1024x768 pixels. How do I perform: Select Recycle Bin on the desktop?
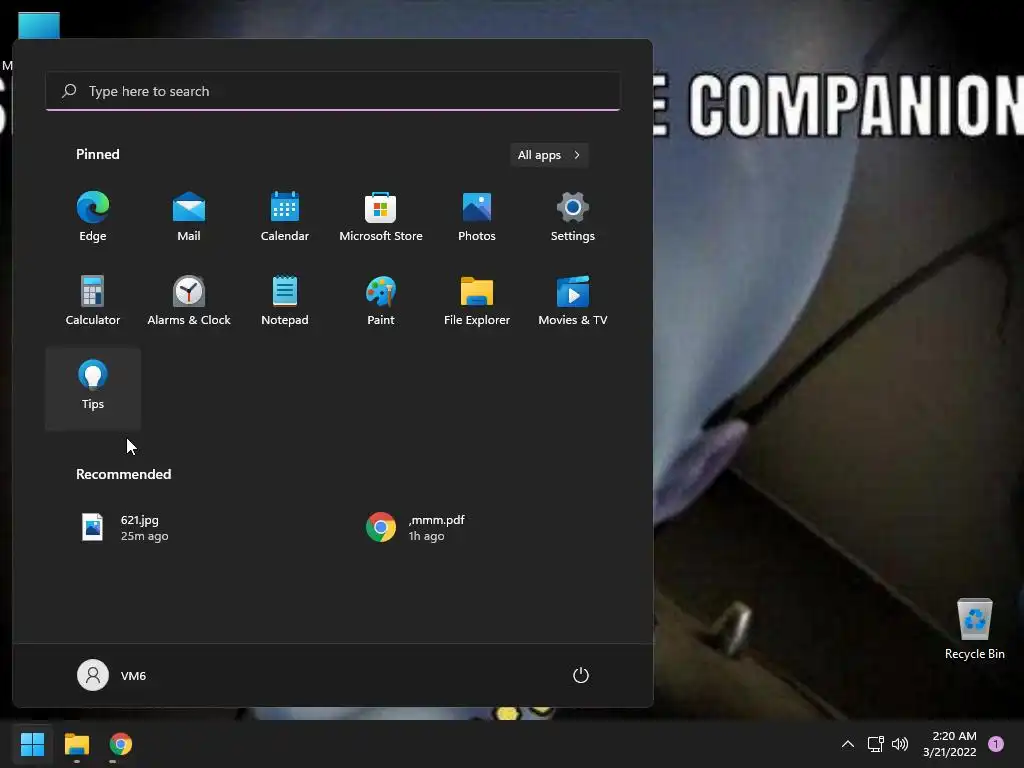974,629
